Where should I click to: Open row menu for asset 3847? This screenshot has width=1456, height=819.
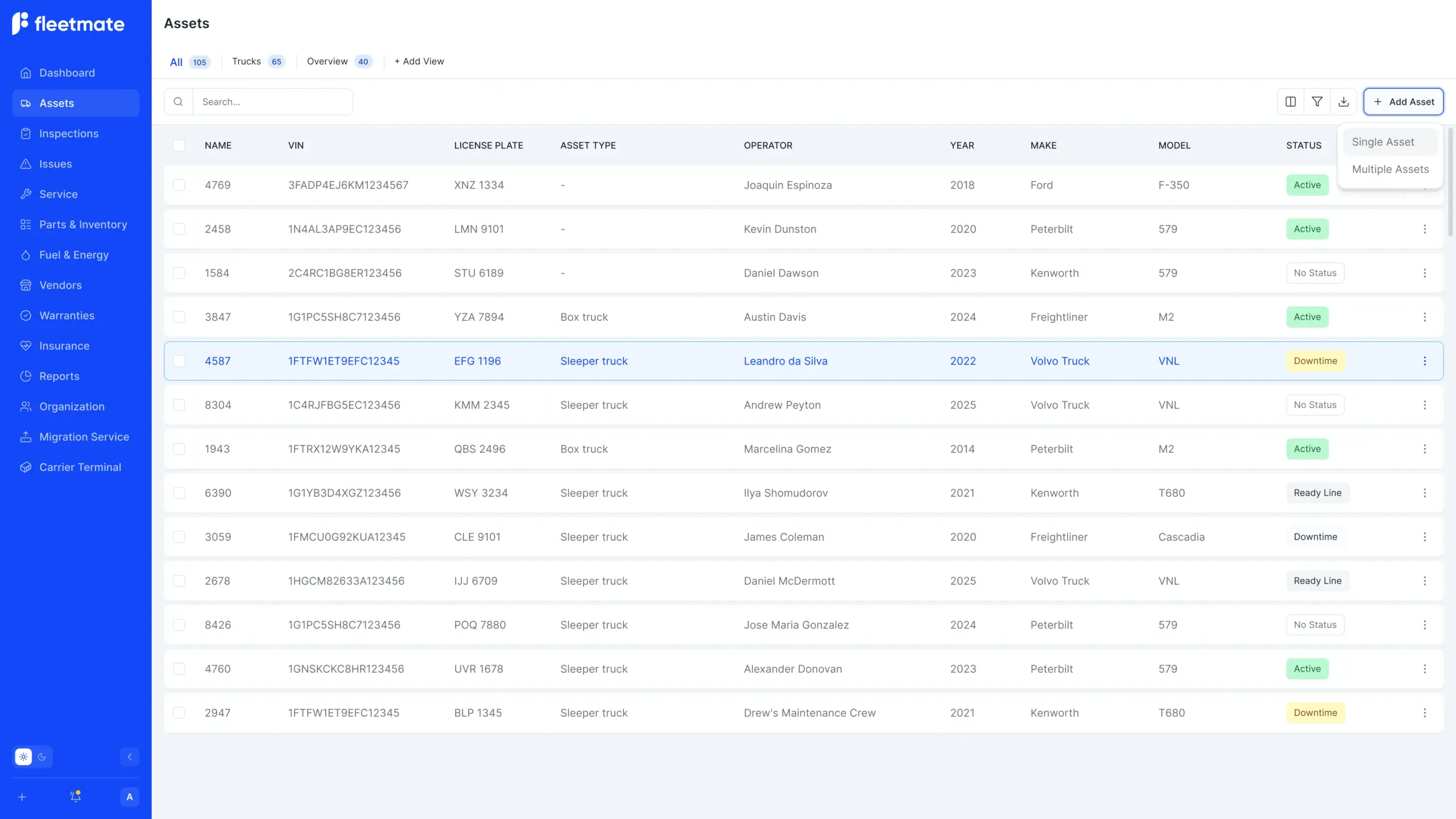pyautogui.click(x=1425, y=317)
